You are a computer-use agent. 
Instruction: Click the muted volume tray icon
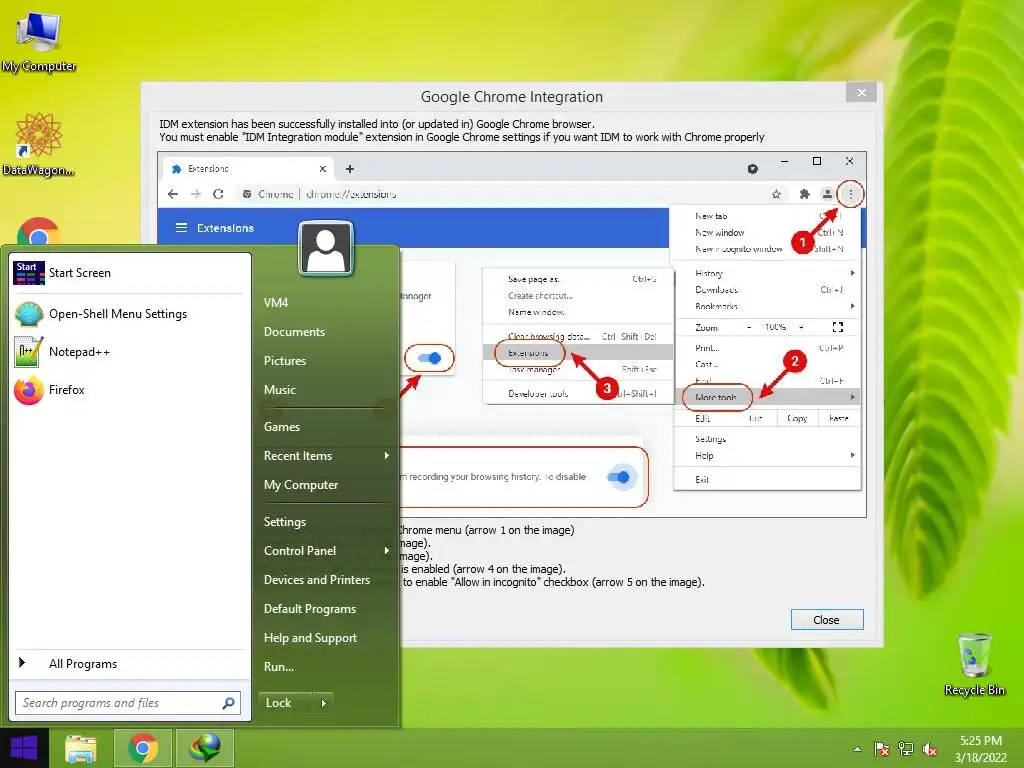pos(930,749)
